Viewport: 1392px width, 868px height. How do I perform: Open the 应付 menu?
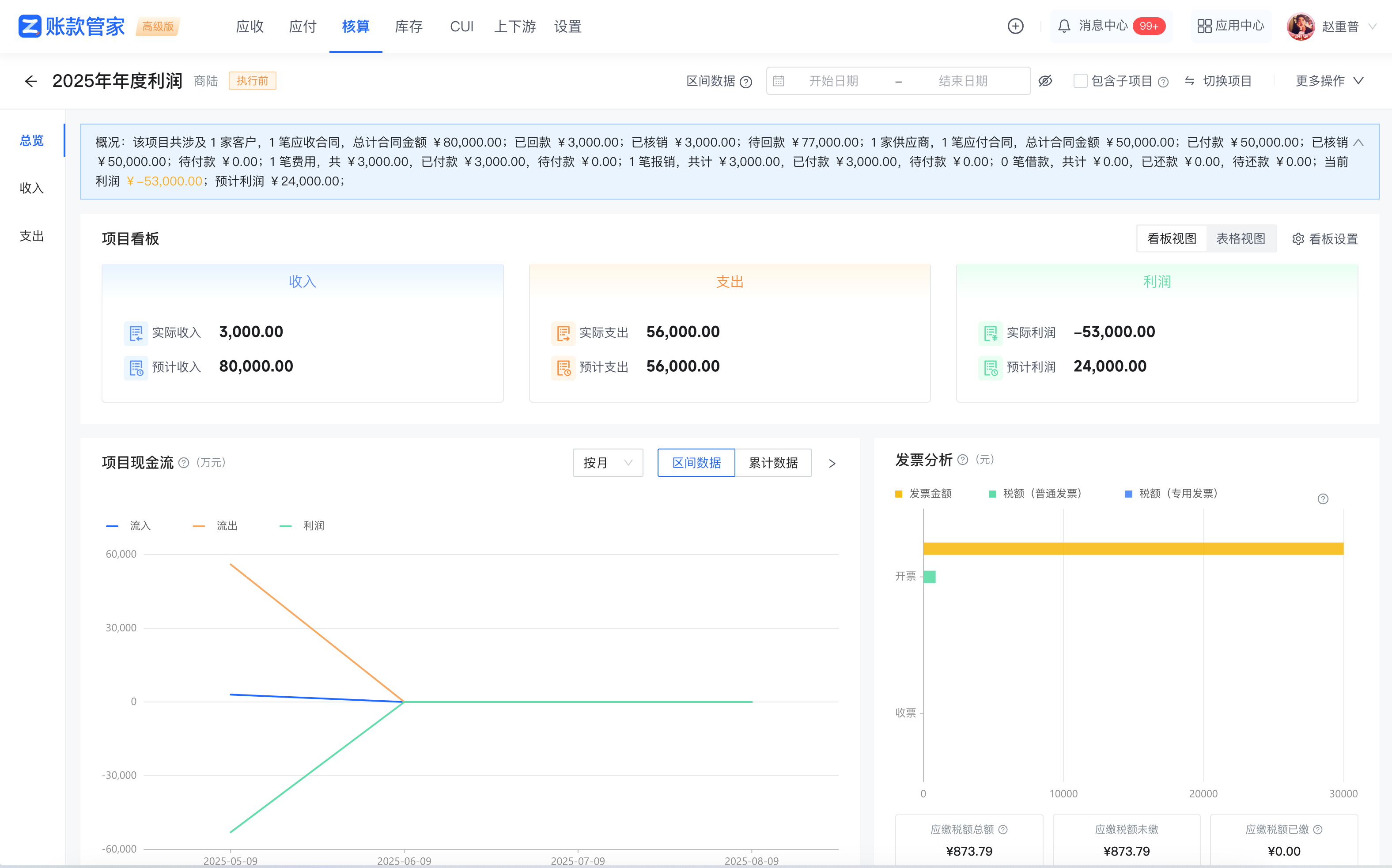303,26
